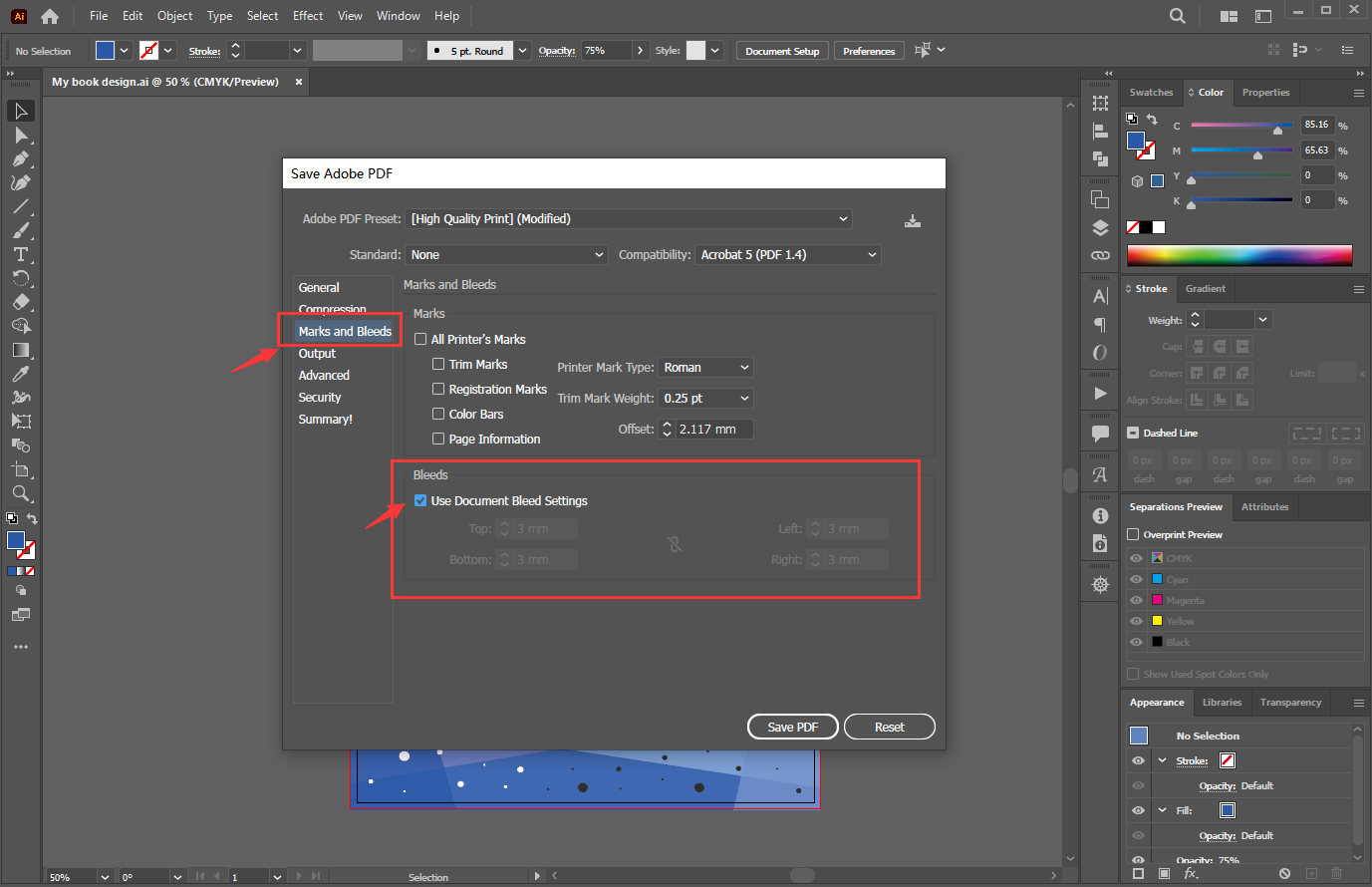Open the Paragraph panel icon in dock
The width and height of the screenshot is (1372, 887).
click(x=1100, y=324)
